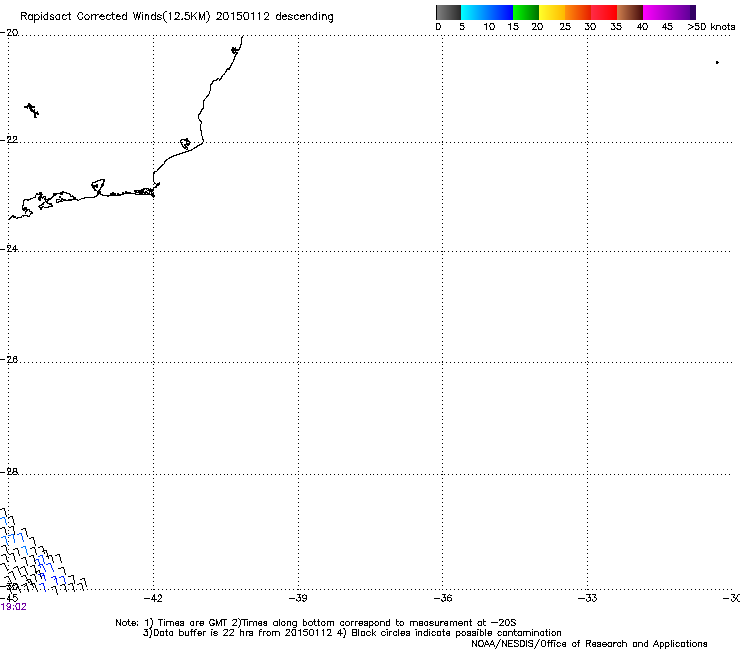Viewport: 740px width, 650px height.
Task: Click the '-45' longitude axis label
Action: tap(9, 599)
